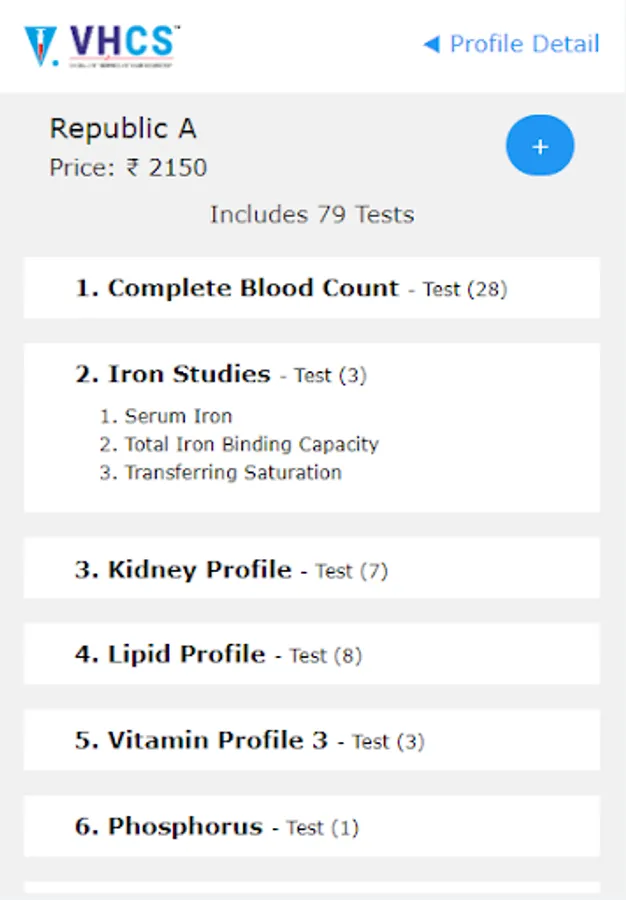Click the rupee symbol in the price
Image resolution: width=626 pixels, height=900 pixels.
click(133, 167)
